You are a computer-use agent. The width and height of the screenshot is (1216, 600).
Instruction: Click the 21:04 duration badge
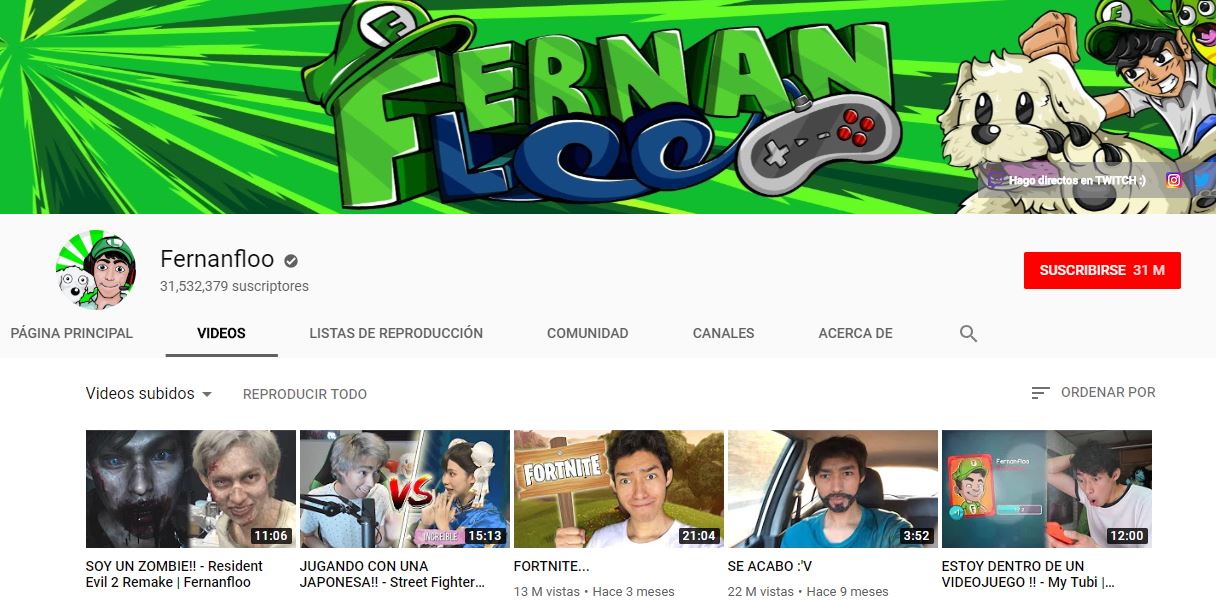tap(699, 536)
